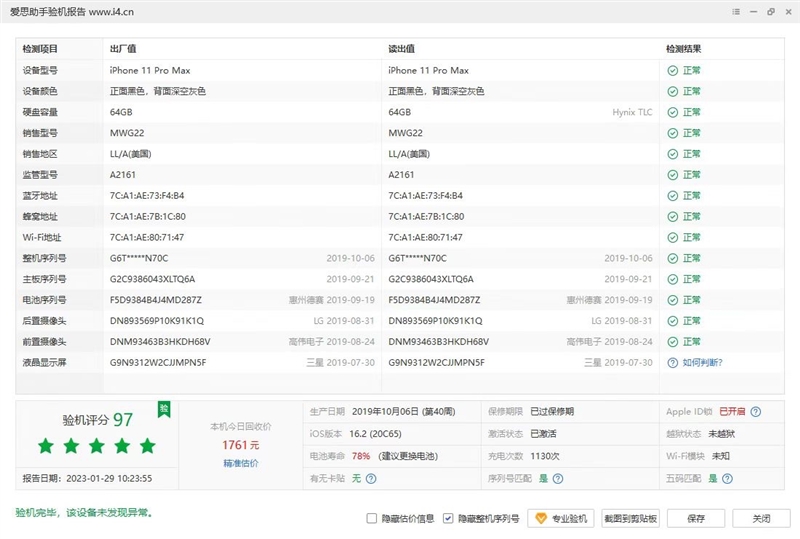Click the question icon in 液晶显示屏 row
800x539 pixels.
click(x=673, y=362)
